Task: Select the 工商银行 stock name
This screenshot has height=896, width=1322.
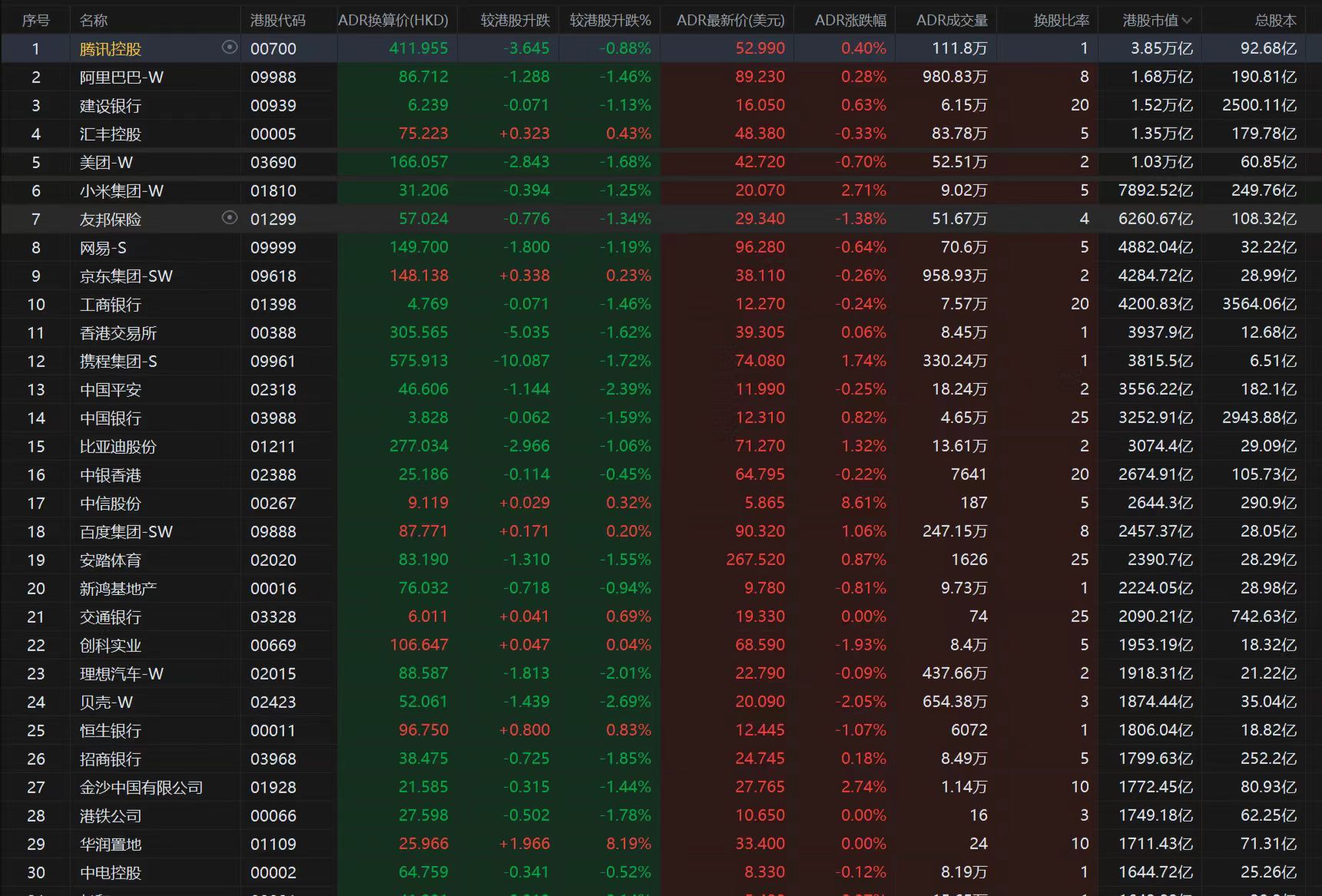Action: (x=111, y=305)
